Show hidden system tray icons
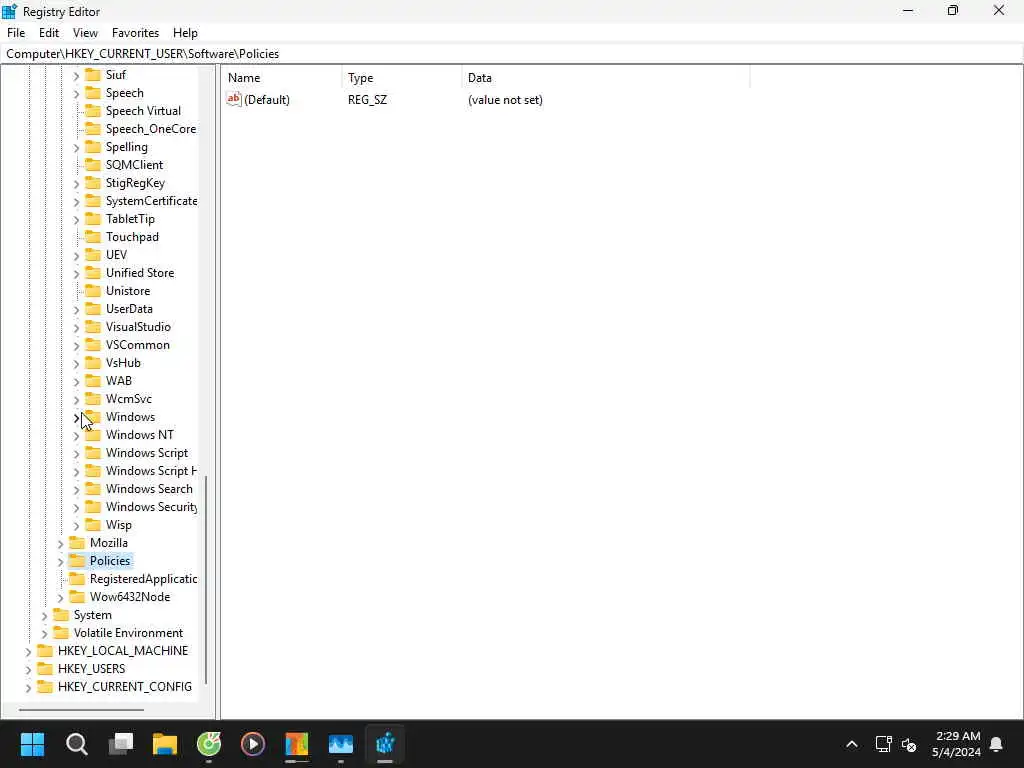This screenshot has width=1024, height=768. tap(852, 744)
